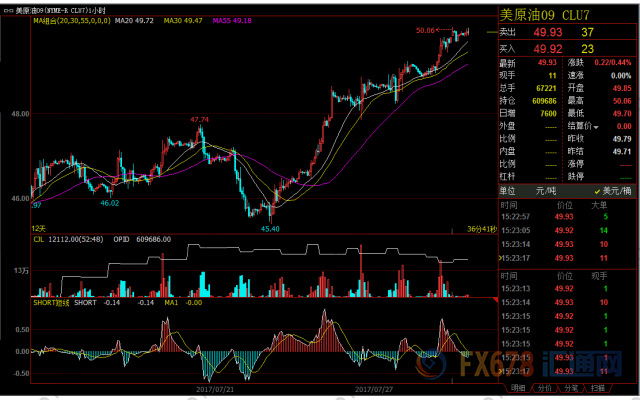The width and height of the screenshot is (640, 400).
Task: Switch to the 分价 tab
Action: [545, 387]
